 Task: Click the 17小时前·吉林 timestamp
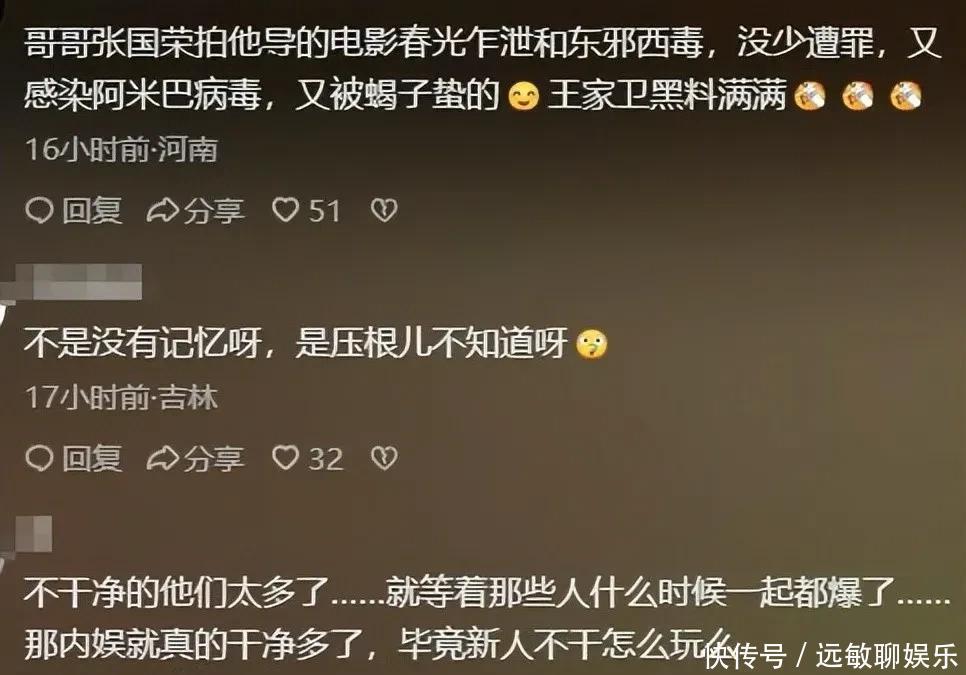tap(121, 397)
